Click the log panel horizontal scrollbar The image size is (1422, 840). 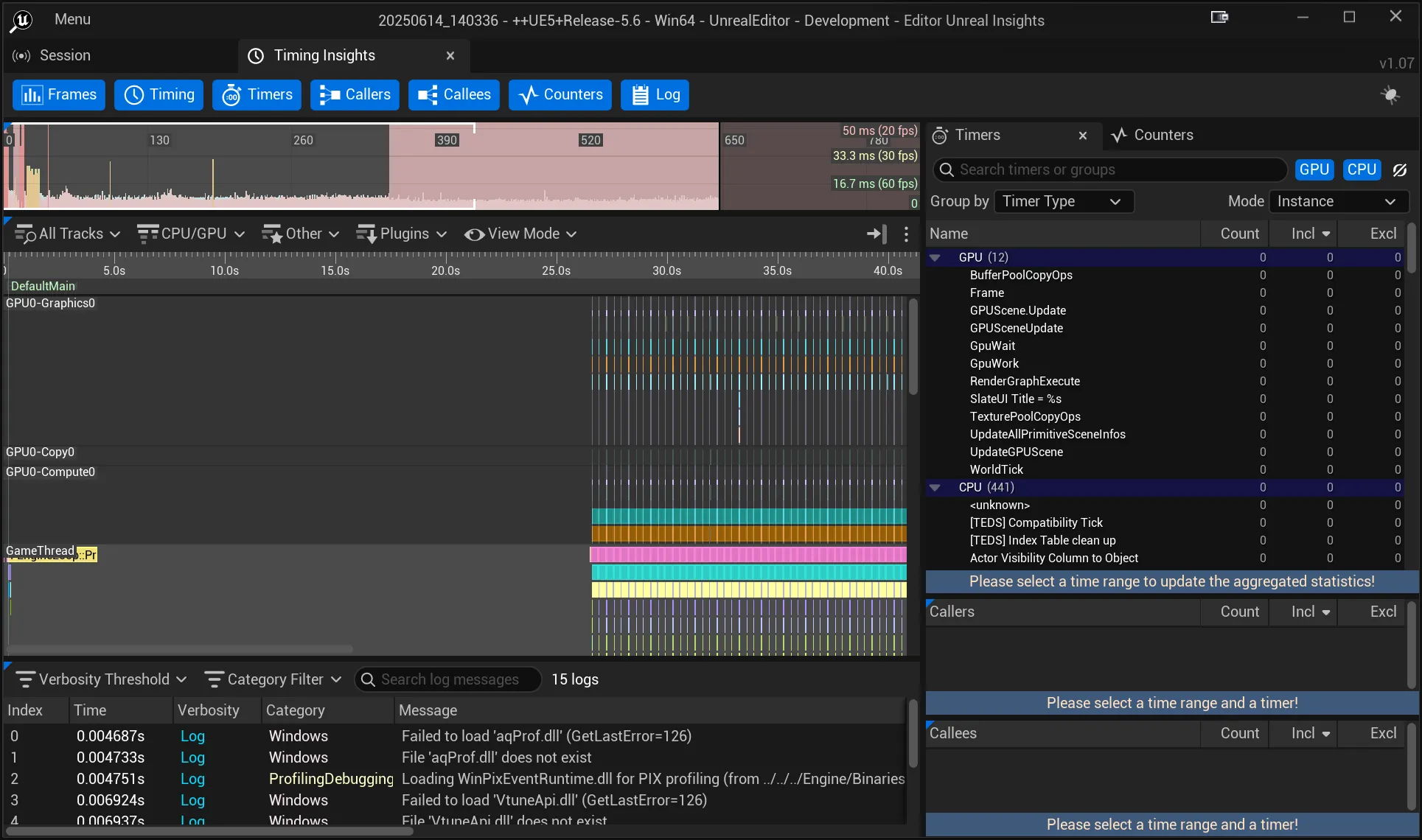209,831
